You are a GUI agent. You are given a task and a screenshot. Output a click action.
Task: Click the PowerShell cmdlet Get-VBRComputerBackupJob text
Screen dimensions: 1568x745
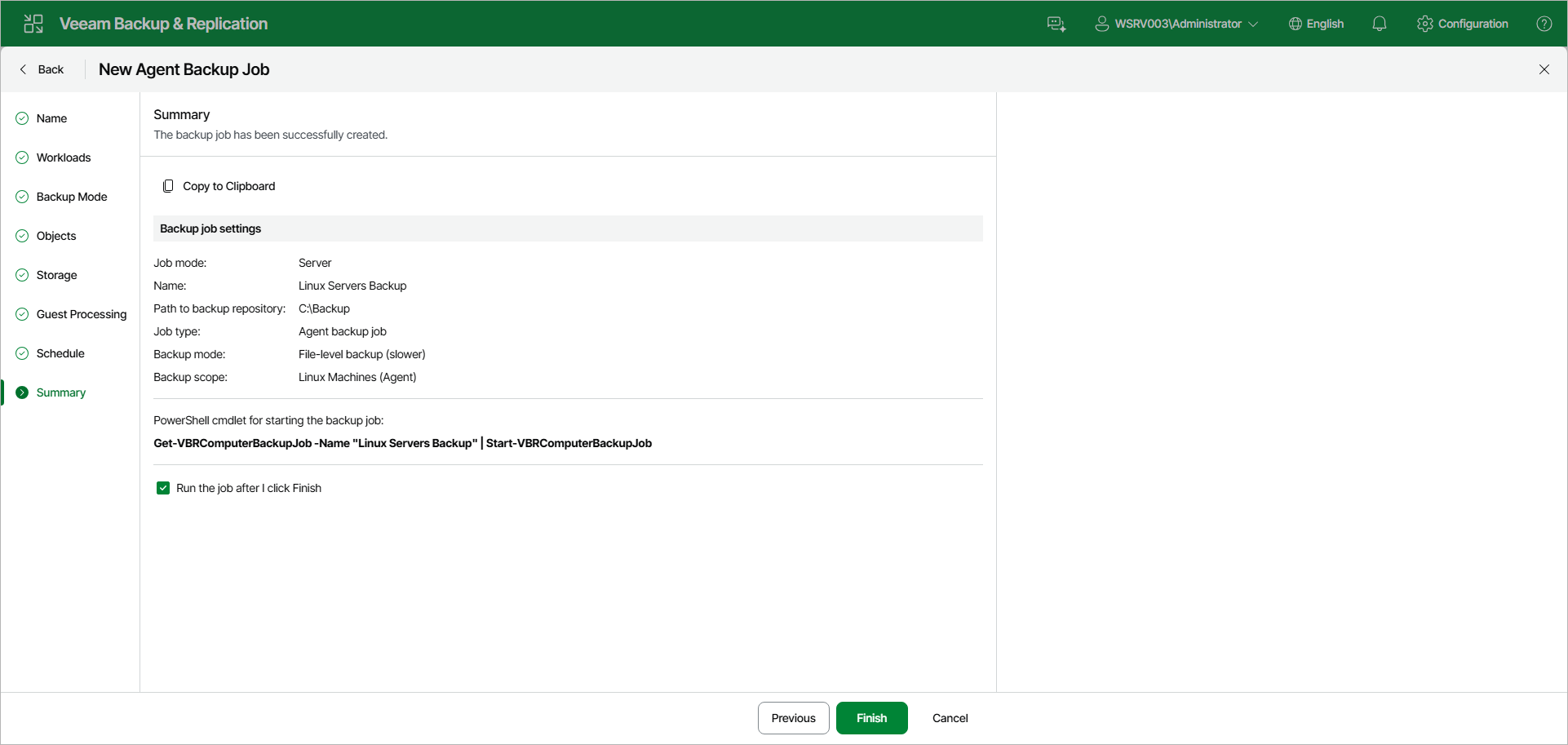(x=403, y=443)
